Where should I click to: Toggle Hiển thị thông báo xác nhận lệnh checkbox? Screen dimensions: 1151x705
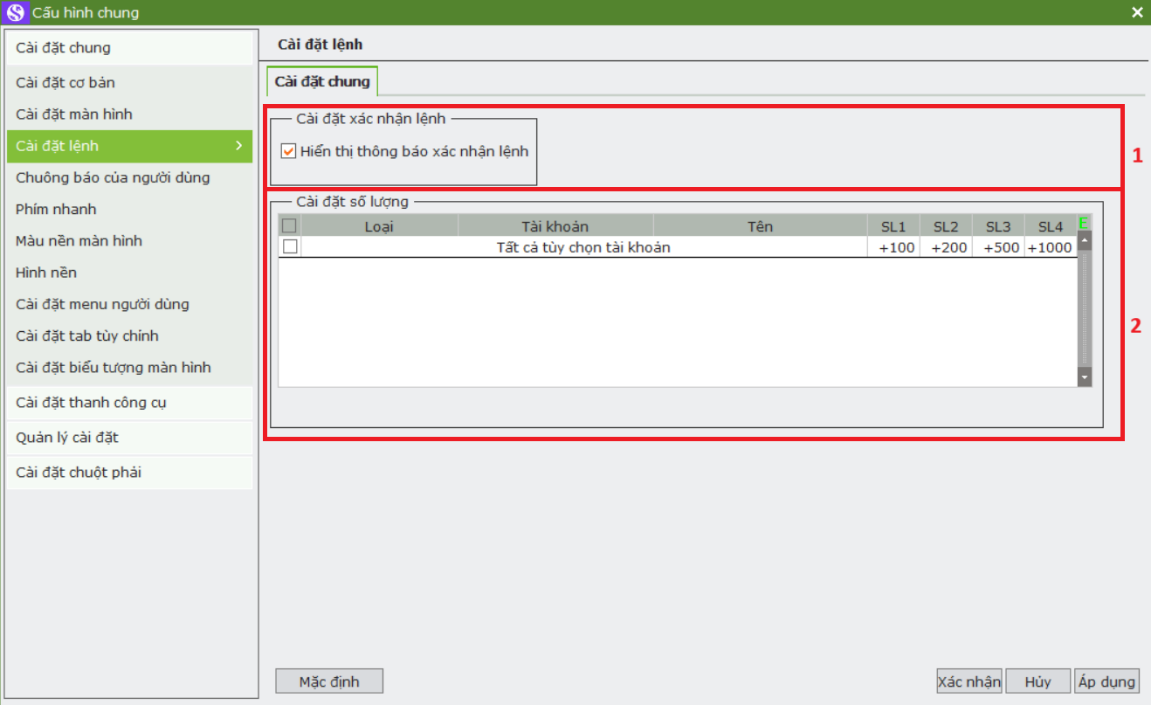coord(289,152)
